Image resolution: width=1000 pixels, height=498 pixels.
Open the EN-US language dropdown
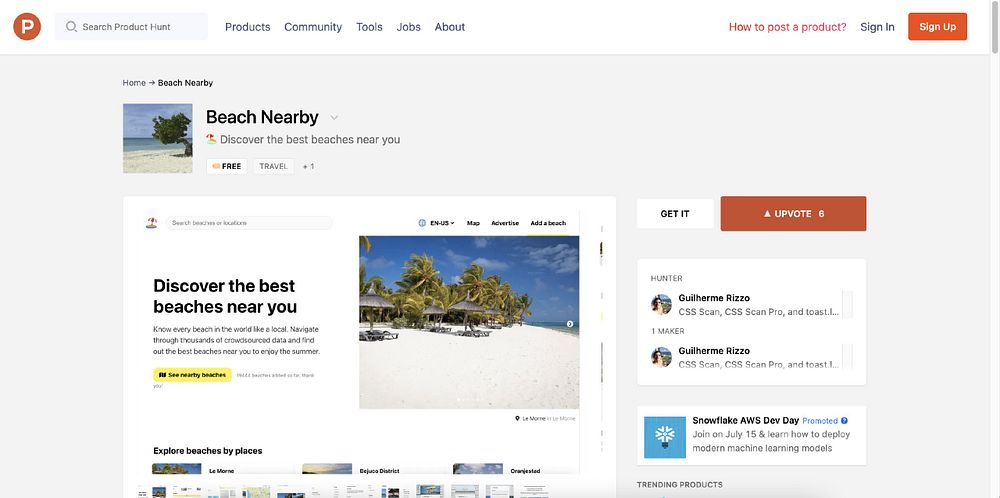[x=442, y=223]
